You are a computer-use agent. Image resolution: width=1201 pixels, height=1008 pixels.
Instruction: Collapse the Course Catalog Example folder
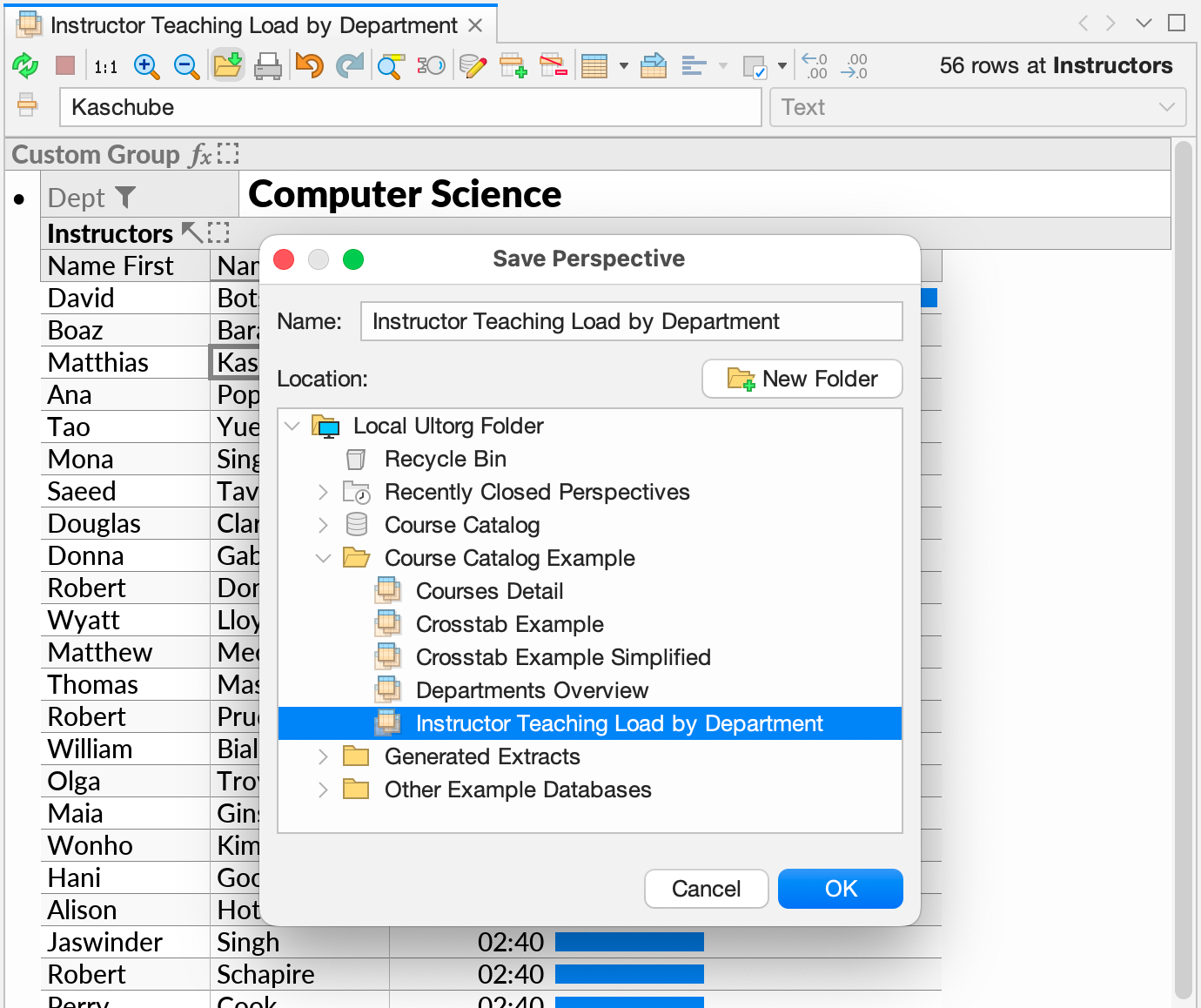pyautogui.click(x=323, y=558)
